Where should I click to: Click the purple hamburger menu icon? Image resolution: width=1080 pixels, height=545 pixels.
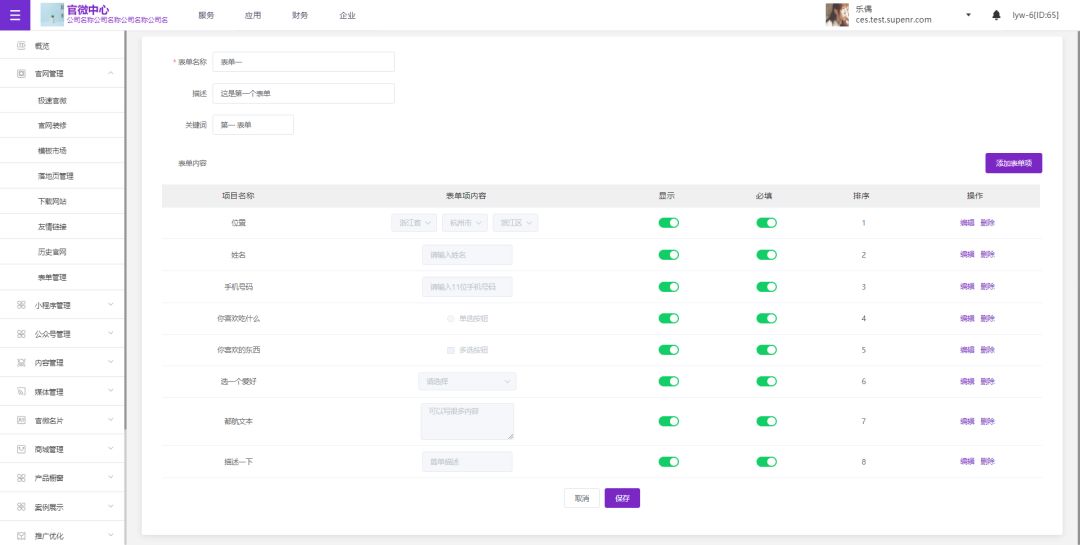(x=14, y=15)
